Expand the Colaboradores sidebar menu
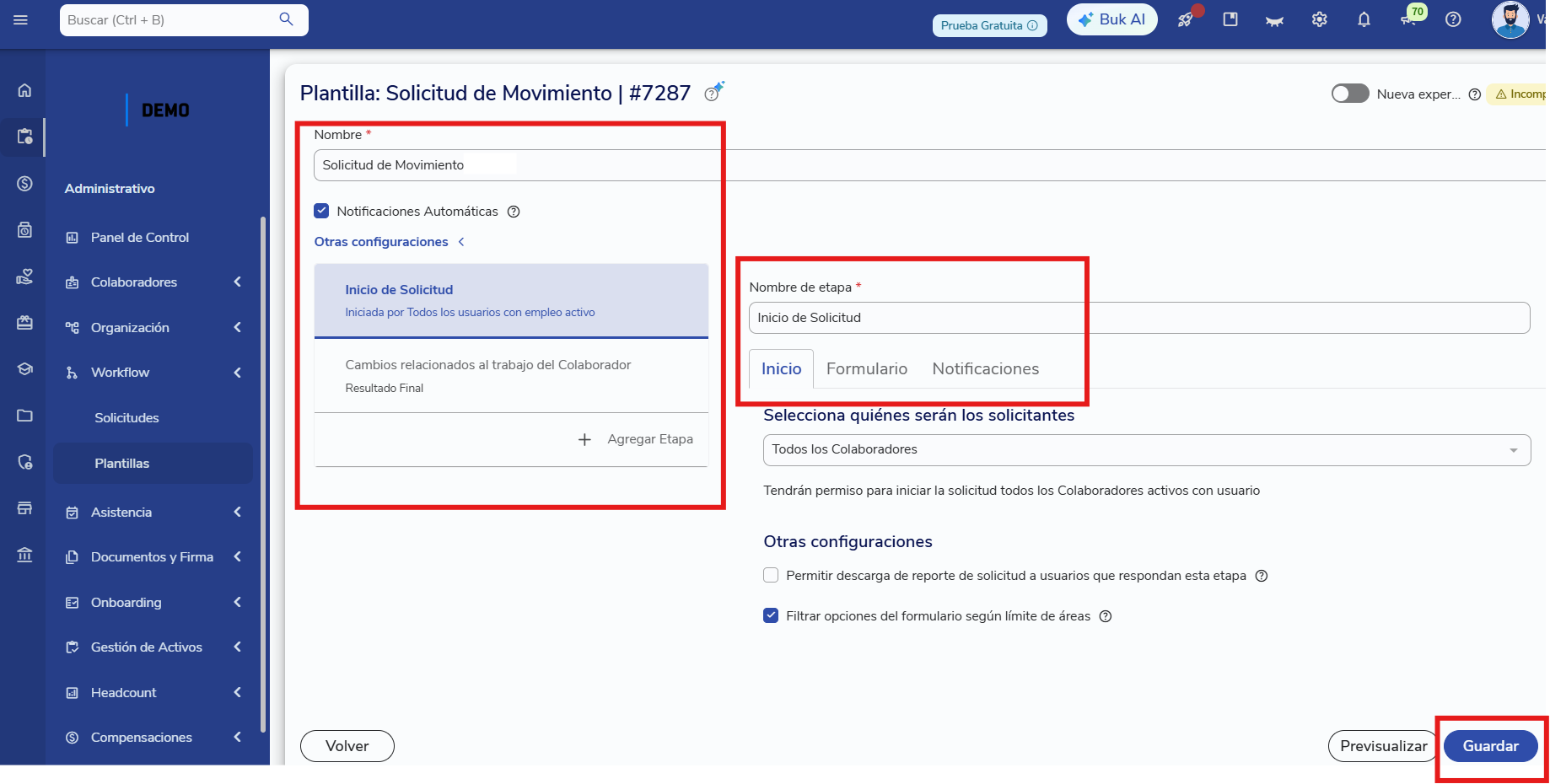The image size is (1550, 784). point(153,282)
